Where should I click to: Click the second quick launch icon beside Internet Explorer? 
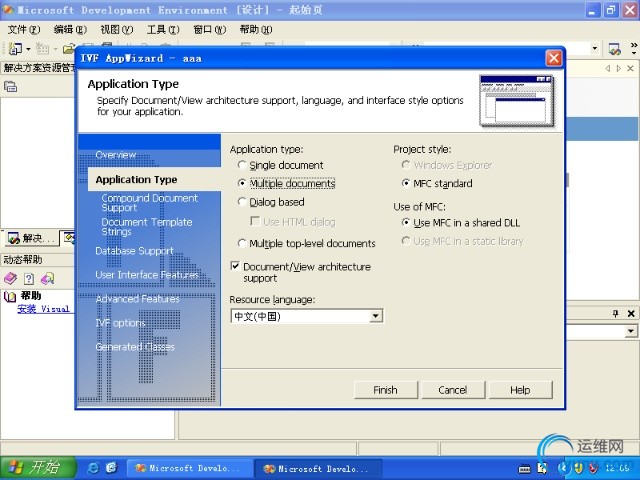pos(111,468)
